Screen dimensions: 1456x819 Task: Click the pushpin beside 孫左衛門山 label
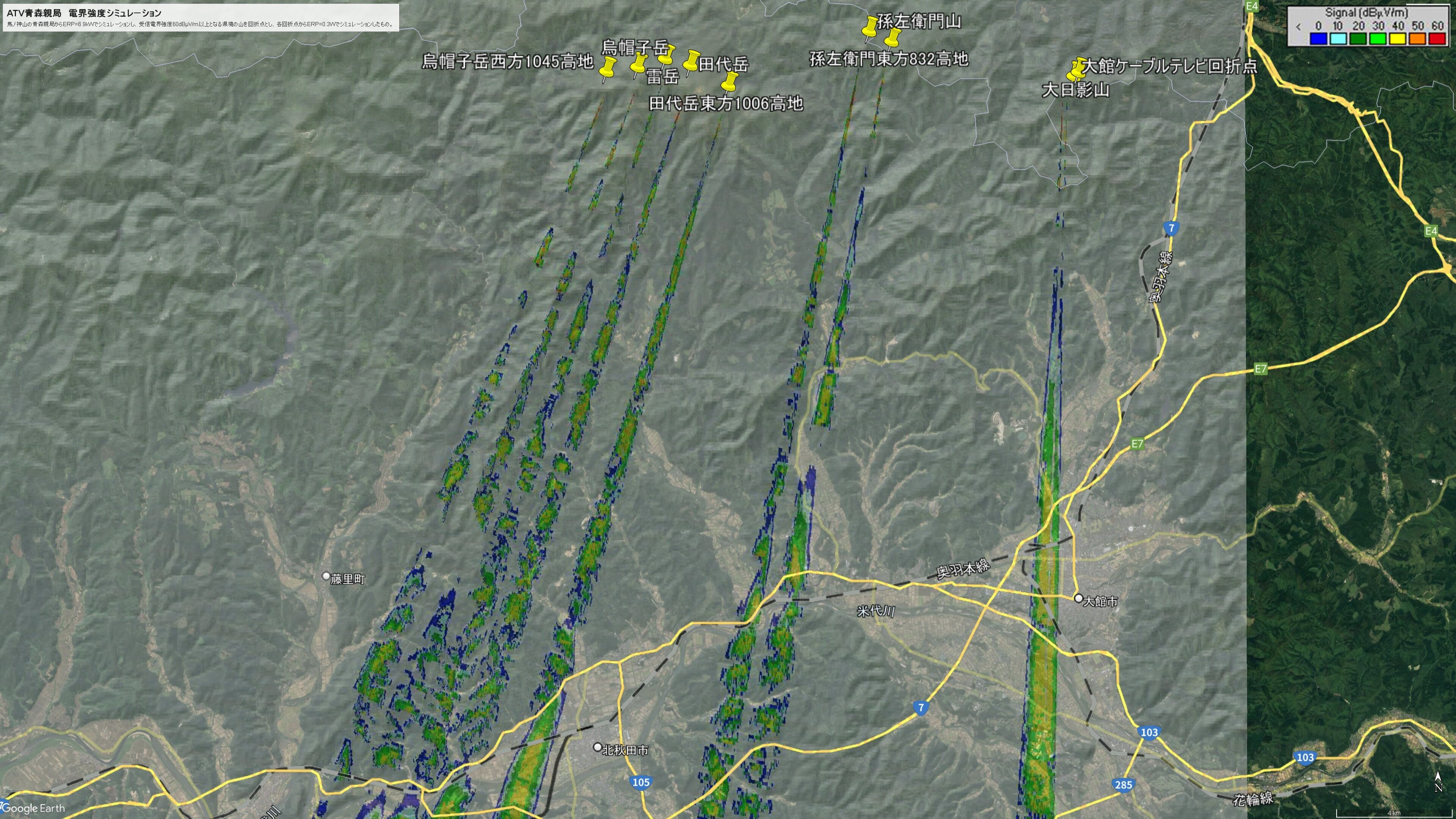click(x=869, y=26)
